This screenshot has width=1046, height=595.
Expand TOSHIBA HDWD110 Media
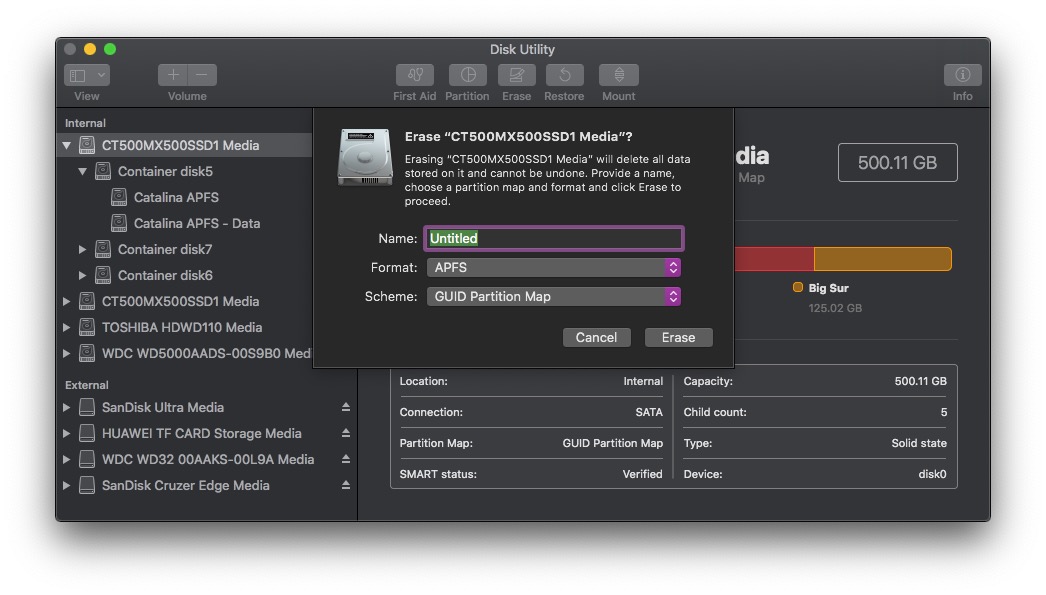click(66, 327)
